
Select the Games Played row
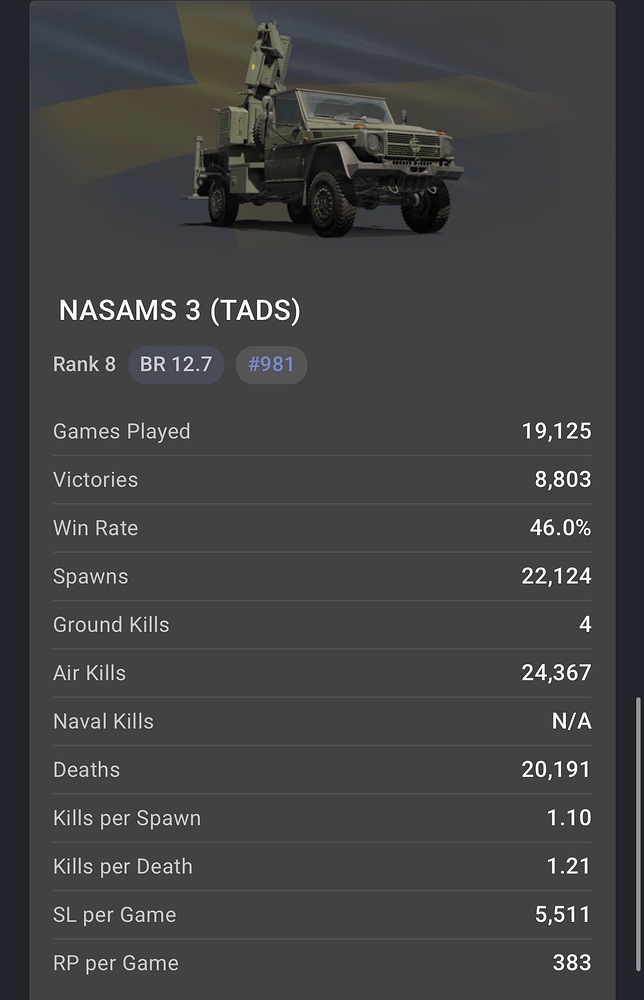(x=322, y=432)
